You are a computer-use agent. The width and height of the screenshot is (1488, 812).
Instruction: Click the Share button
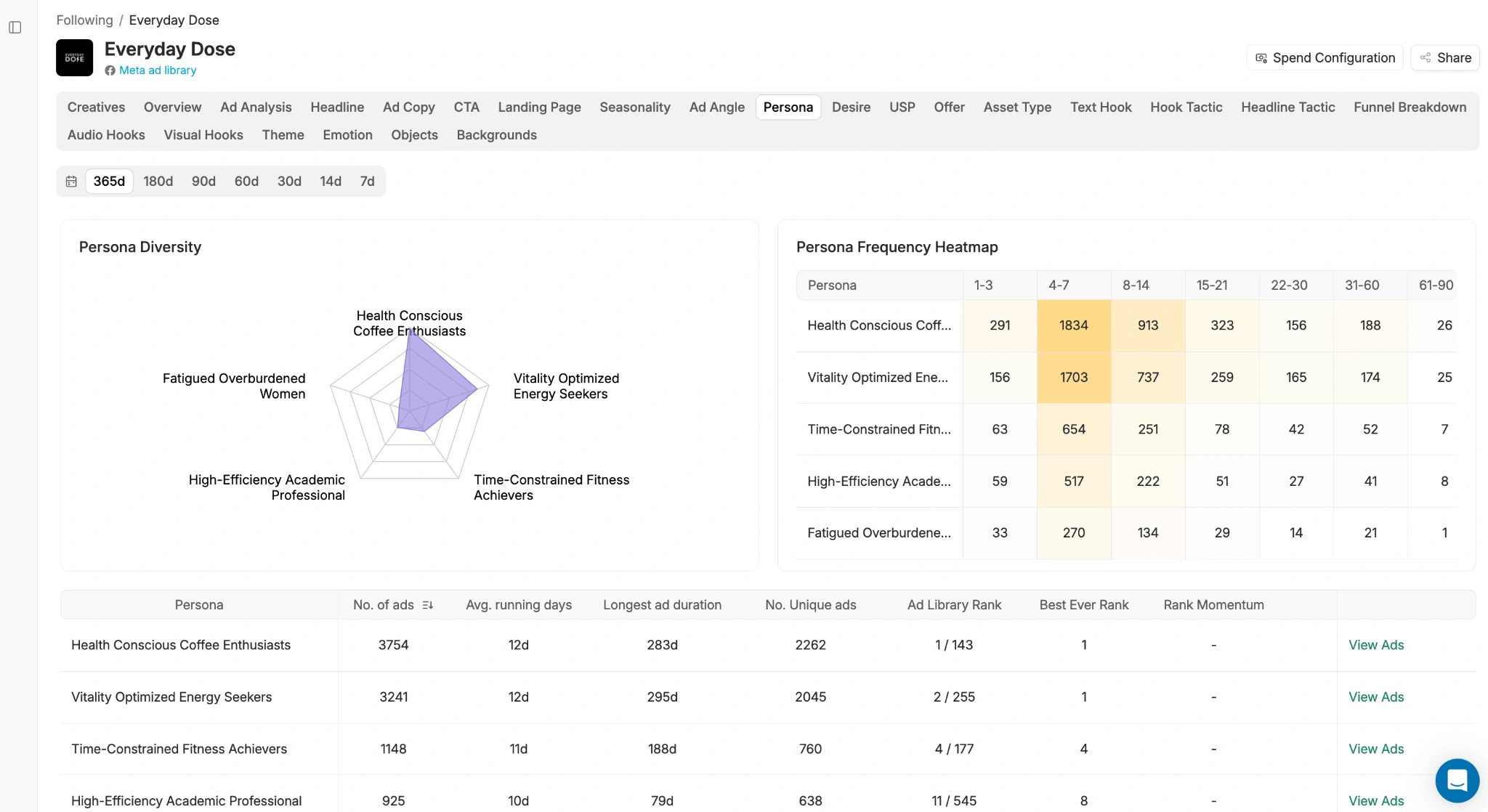point(1445,58)
